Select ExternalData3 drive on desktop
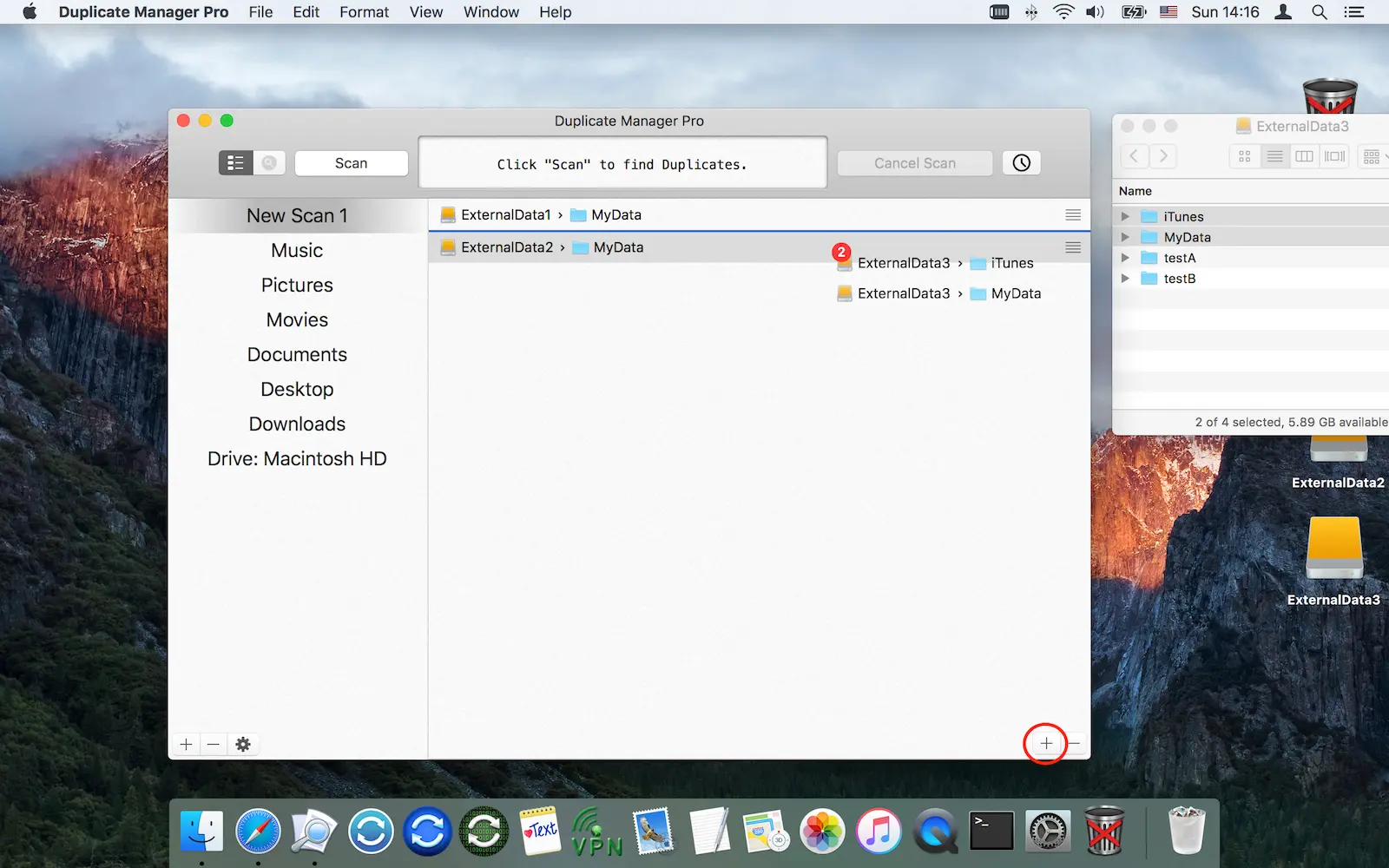The image size is (1389, 868). click(x=1334, y=561)
